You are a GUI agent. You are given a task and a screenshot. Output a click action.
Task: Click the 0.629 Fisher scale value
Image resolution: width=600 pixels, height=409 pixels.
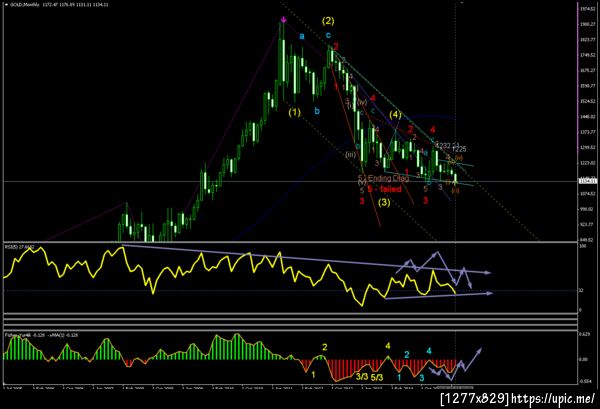tap(584, 334)
